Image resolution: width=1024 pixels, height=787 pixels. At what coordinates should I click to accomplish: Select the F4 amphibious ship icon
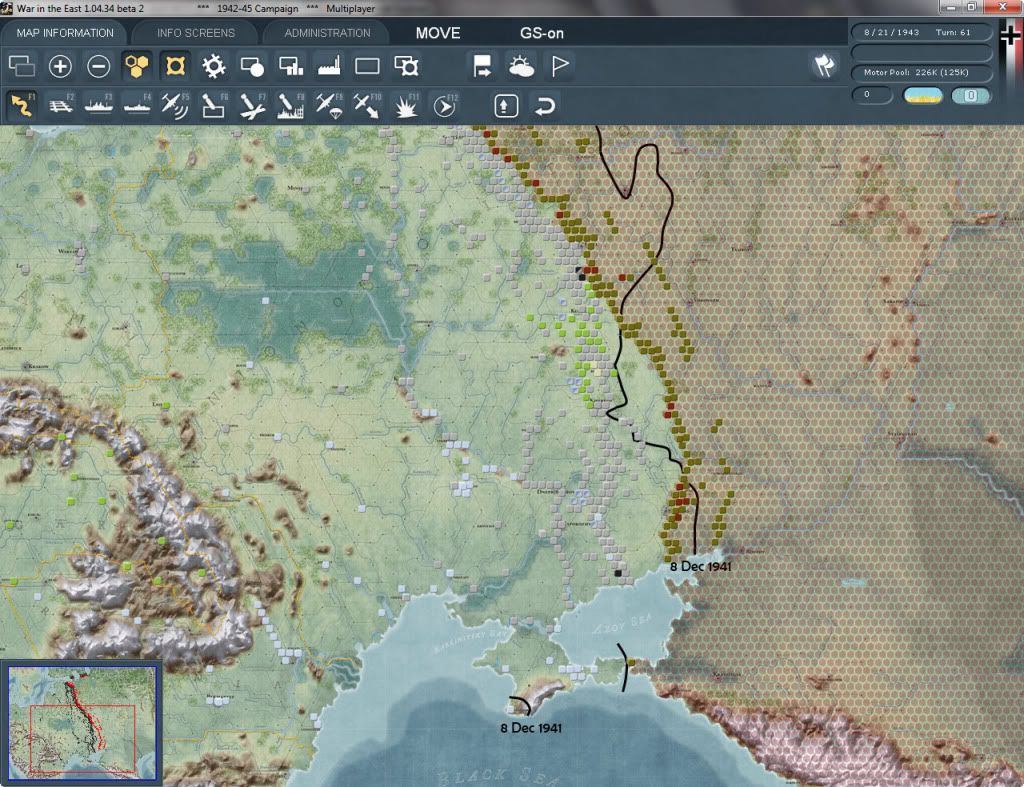137,105
